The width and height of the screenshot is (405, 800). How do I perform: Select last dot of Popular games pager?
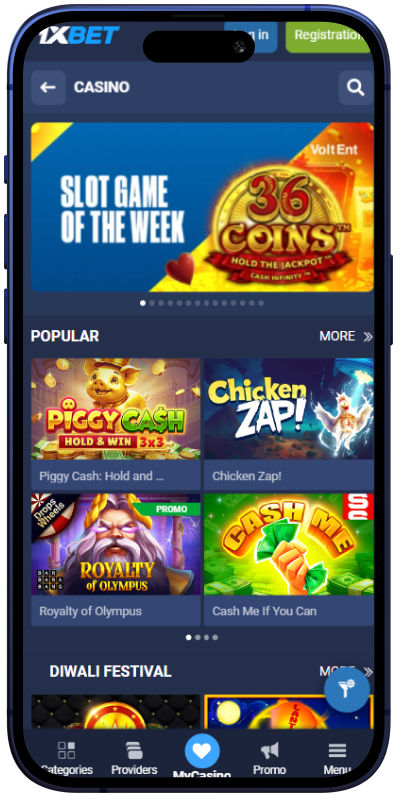[215, 637]
